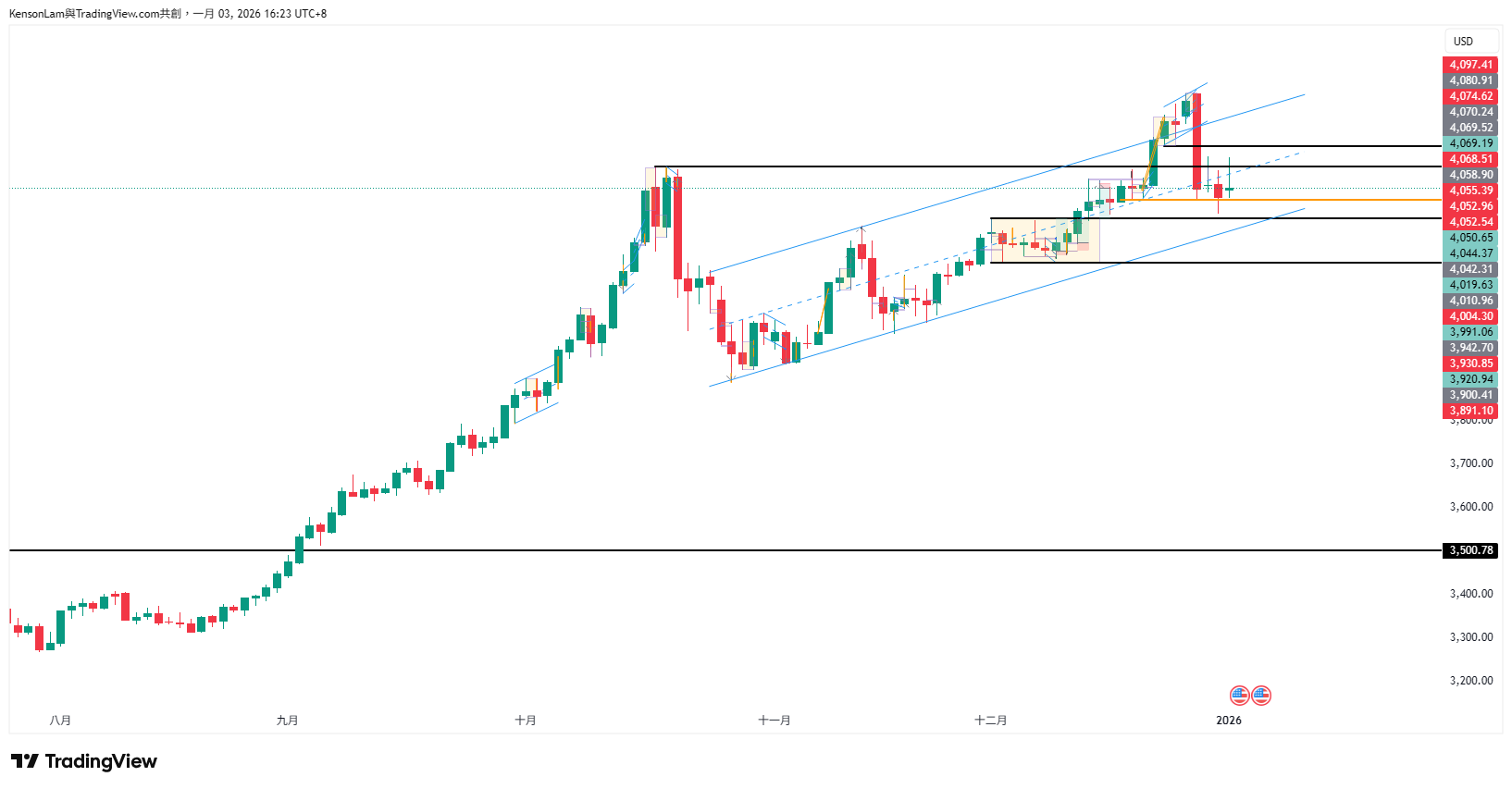1512x789 pixels.
Task: Click the 3,200.00 price scale tick
Action: pos(1470,681)
